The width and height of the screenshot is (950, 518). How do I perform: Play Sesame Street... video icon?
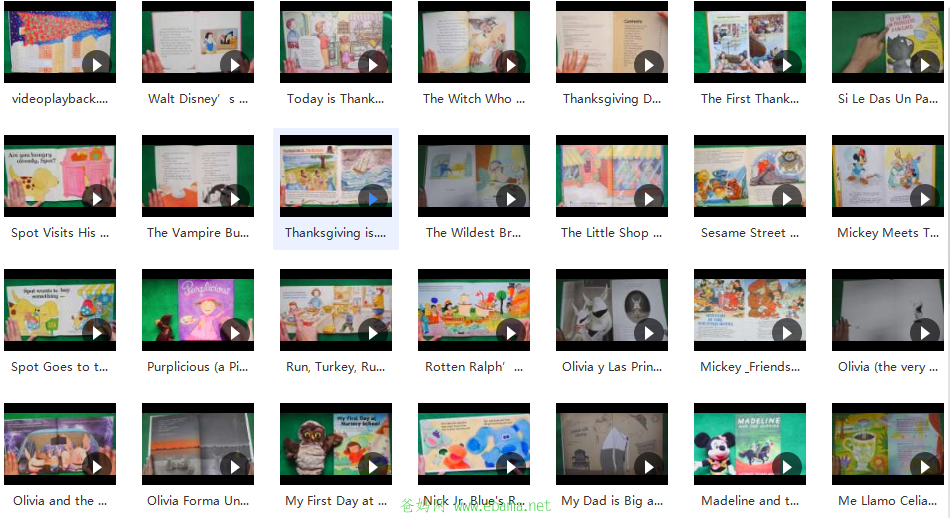click(x=787, y=198)
